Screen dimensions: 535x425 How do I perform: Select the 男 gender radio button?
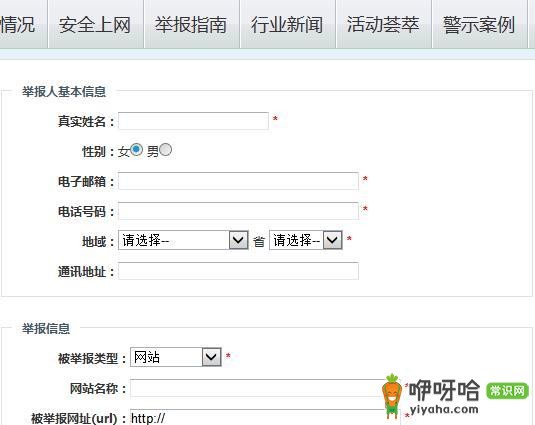165,150
